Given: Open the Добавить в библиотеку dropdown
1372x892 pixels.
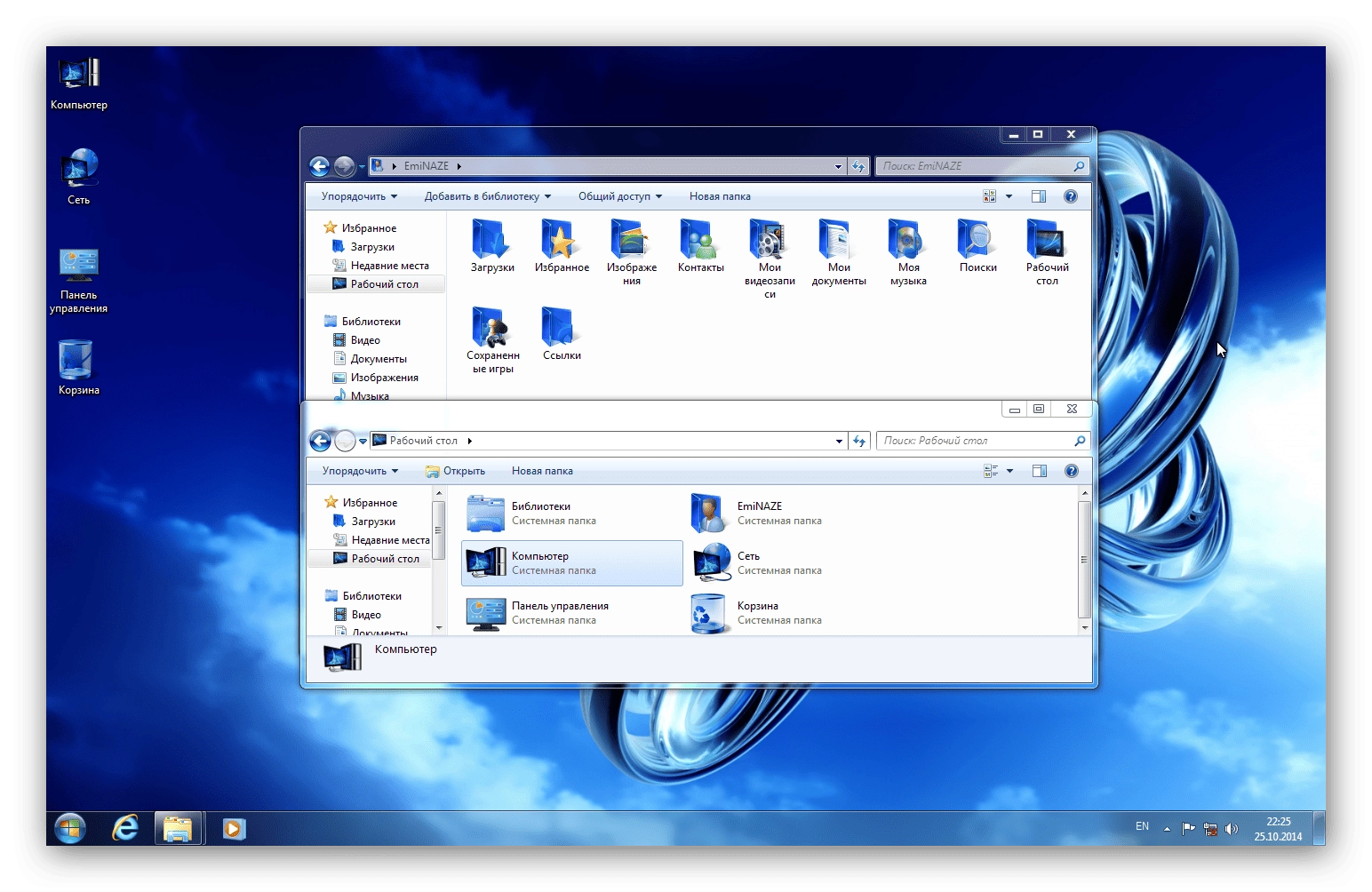Looking at the screenshot, I should 488,196.
